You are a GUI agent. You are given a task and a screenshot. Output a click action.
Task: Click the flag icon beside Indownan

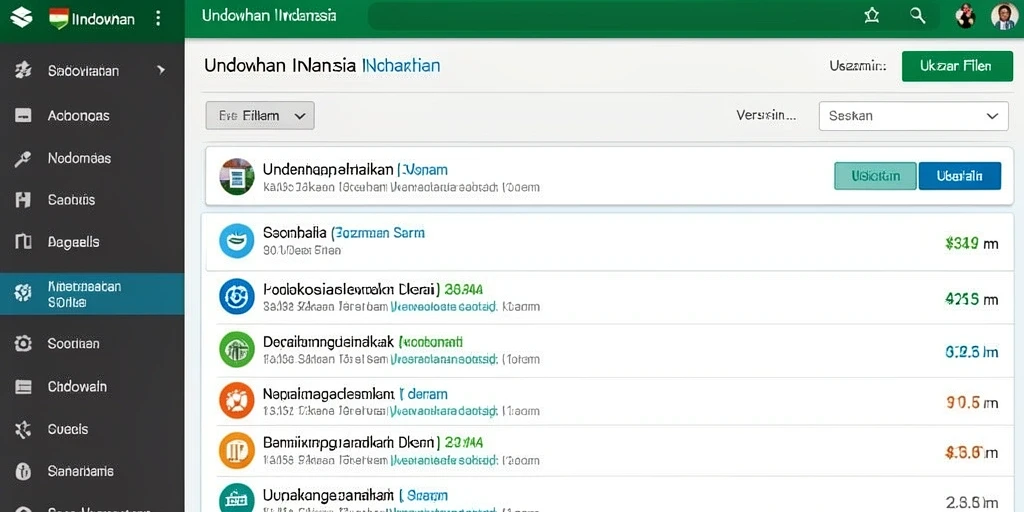click(59, 18)
